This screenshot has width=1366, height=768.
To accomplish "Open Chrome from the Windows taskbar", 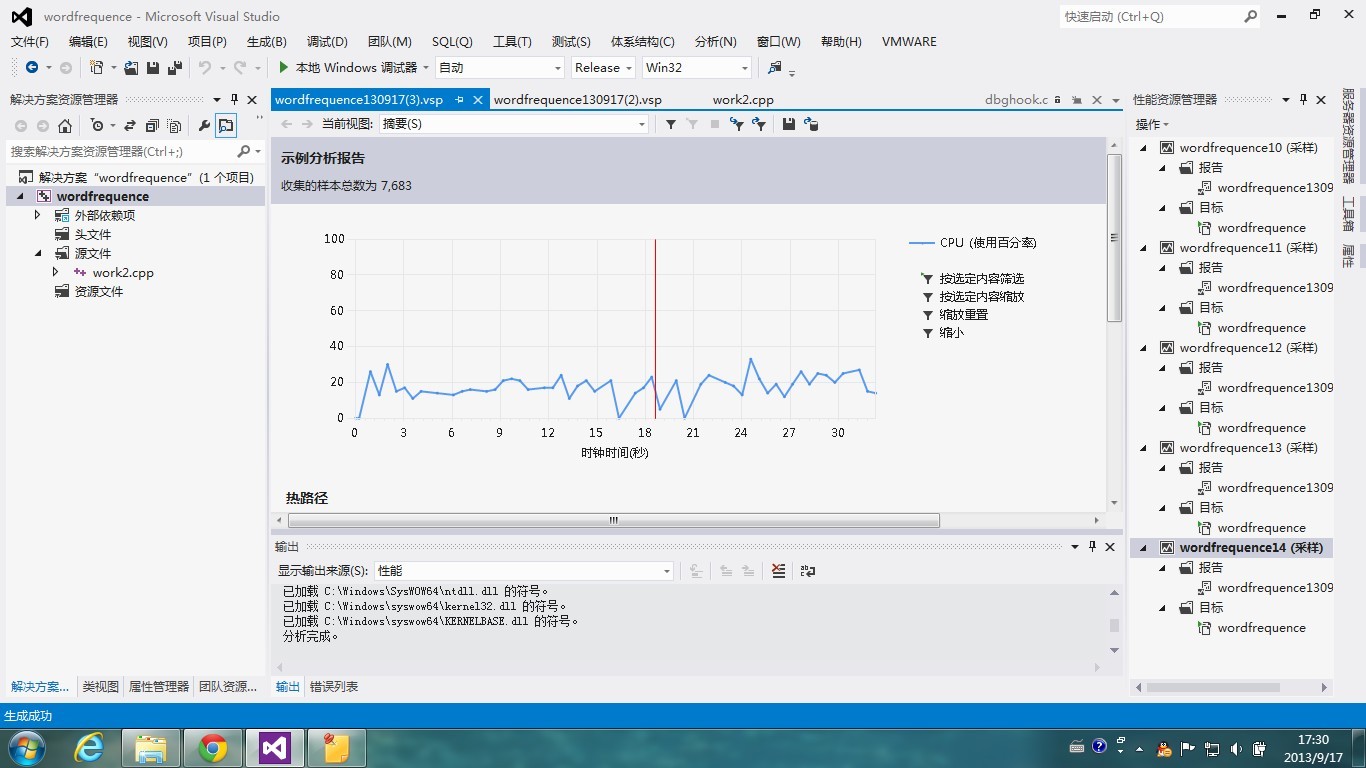I will tap(212, 748).
